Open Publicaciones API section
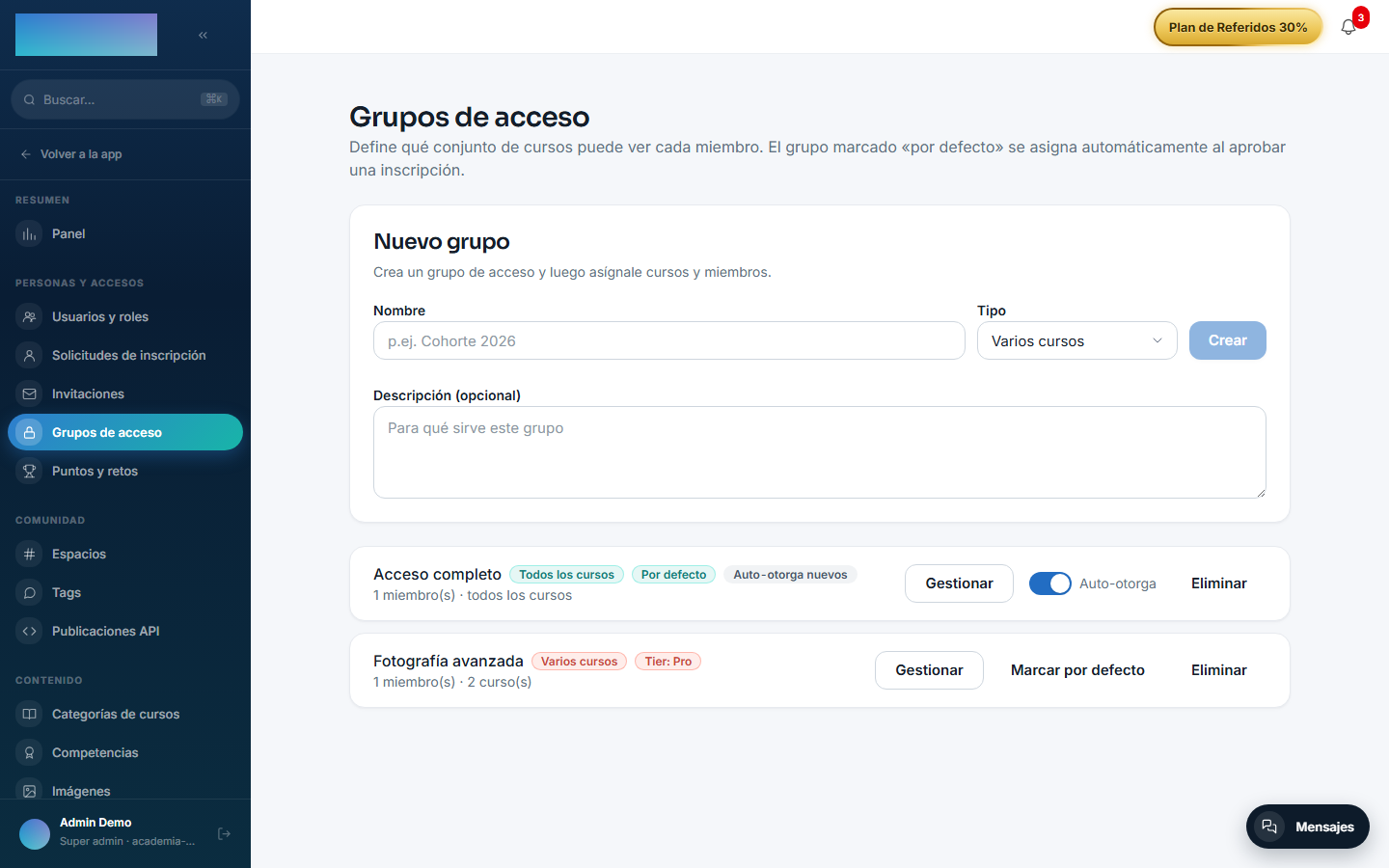 125,631
